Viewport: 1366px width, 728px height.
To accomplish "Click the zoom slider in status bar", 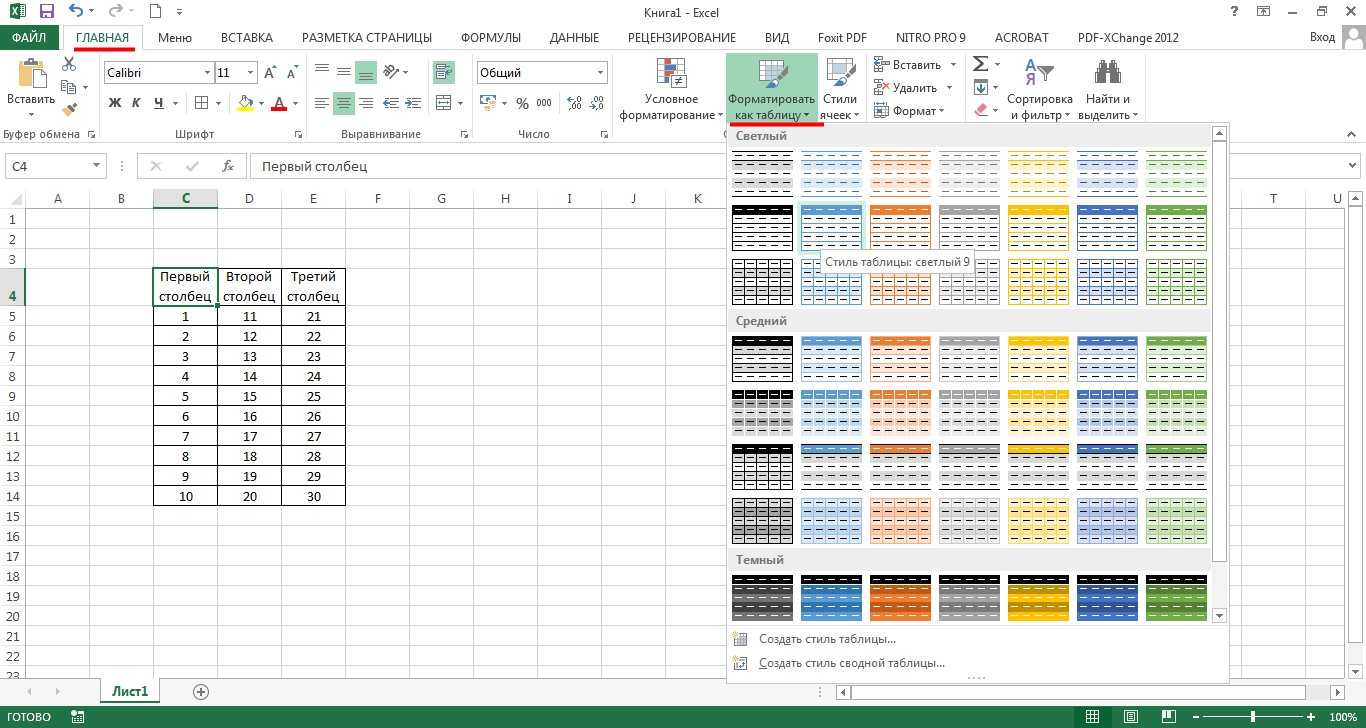I will [x=1252, y=717].
